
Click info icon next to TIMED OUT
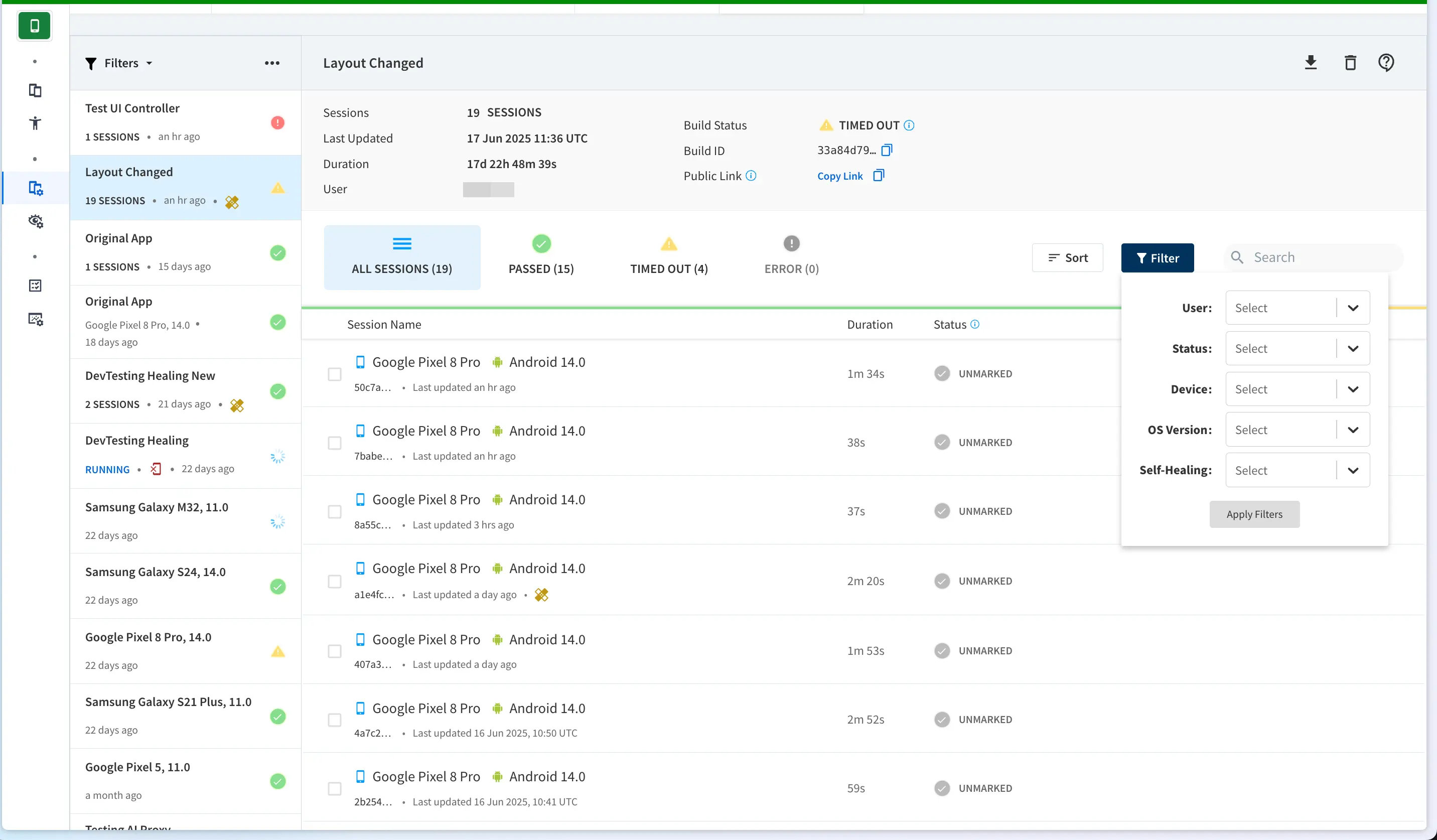tap(909, 125)
